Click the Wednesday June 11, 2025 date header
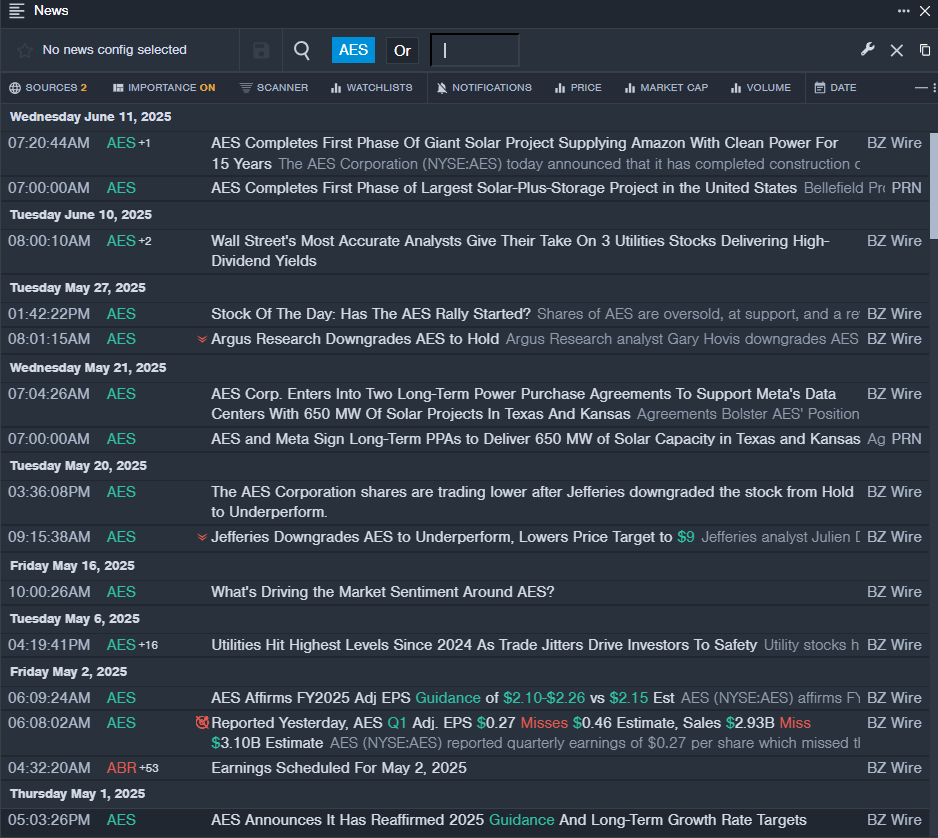This screenshot has width=938, height=838. (x=90, y=117)
